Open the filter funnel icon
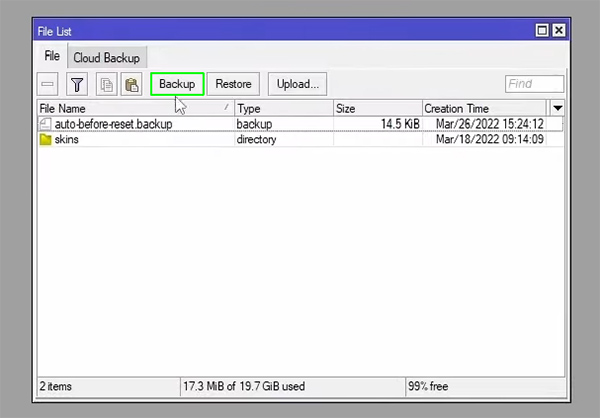The image size is (600, 418). click(77, 85)
